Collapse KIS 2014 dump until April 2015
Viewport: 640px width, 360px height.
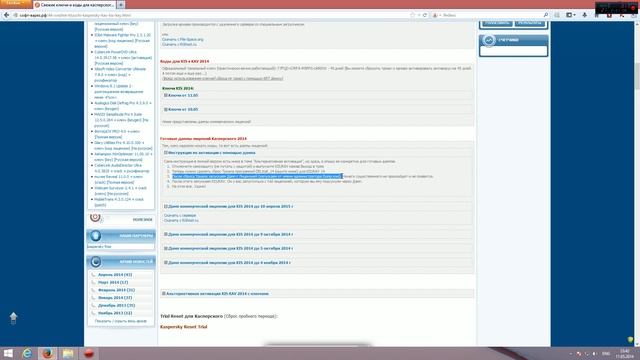tap(228, 207)
